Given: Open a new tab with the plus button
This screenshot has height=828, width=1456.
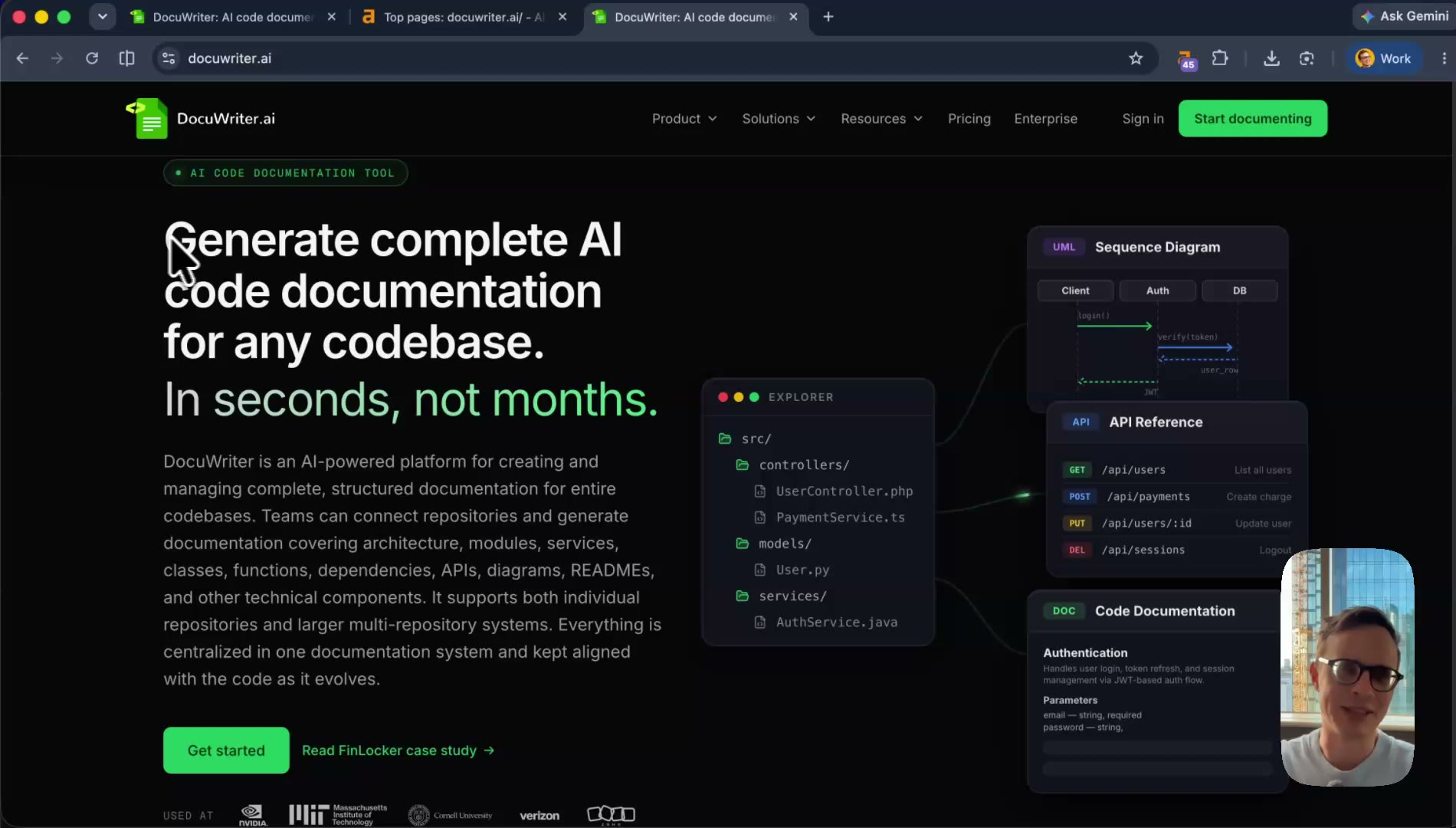Looking at the screenshot, I should click(828, 17).
